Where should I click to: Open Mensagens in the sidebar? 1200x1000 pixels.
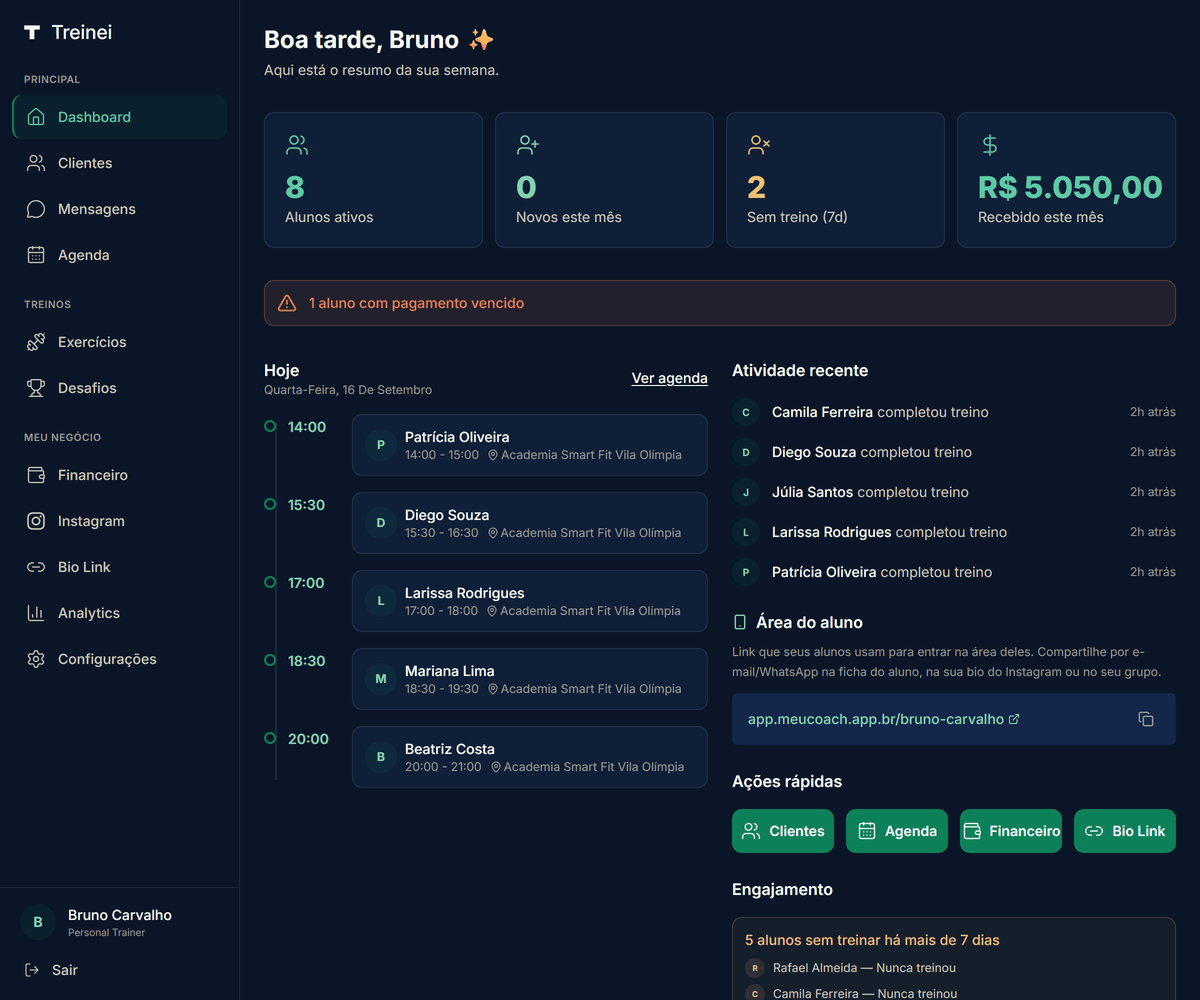pos(119,209)
